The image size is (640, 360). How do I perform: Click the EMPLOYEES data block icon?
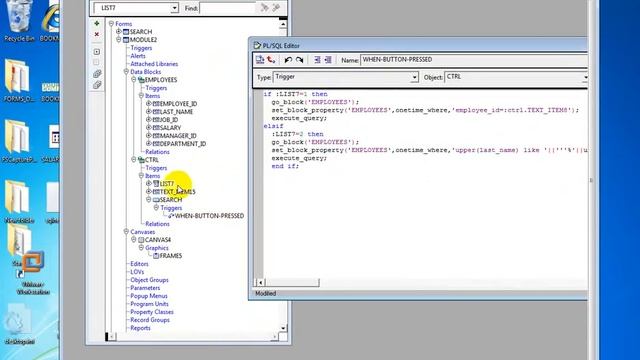[x=141, y=80]
